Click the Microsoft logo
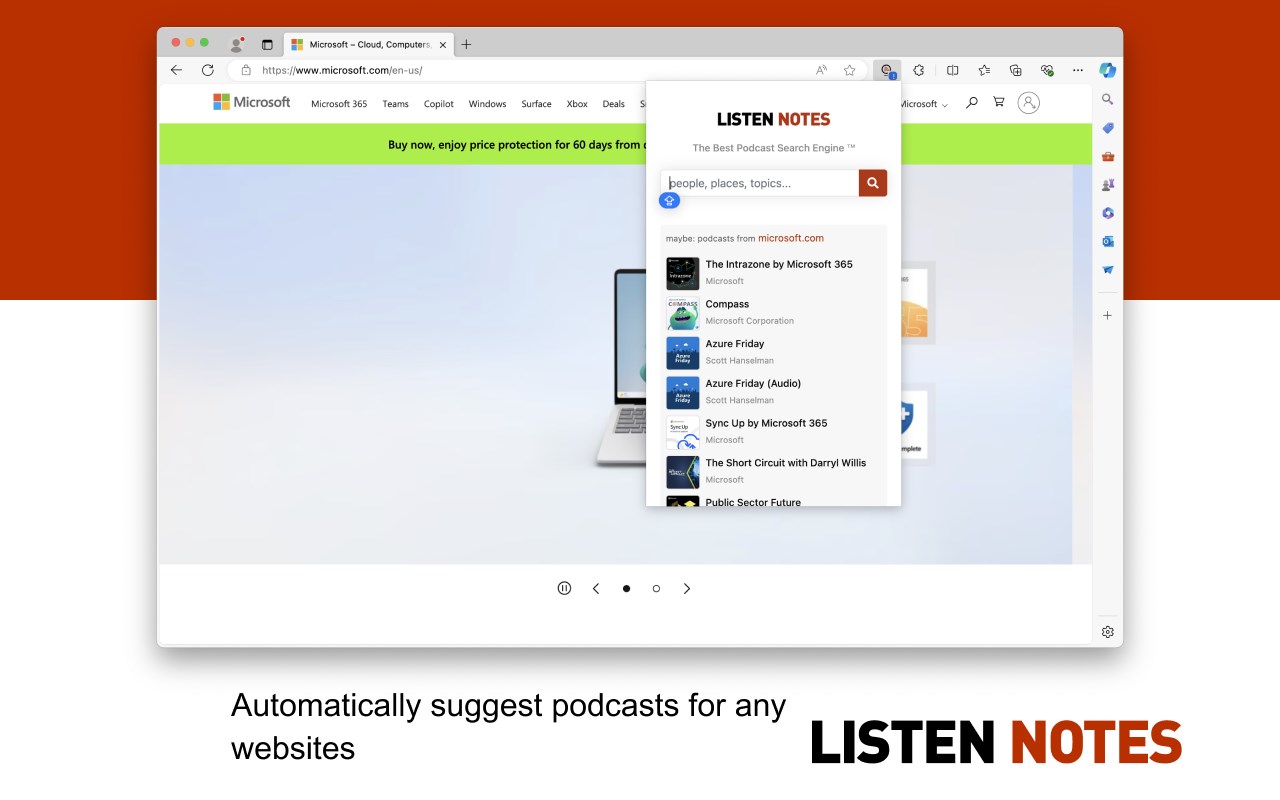This screenshot has width=1280, height=800. point(251,102)
